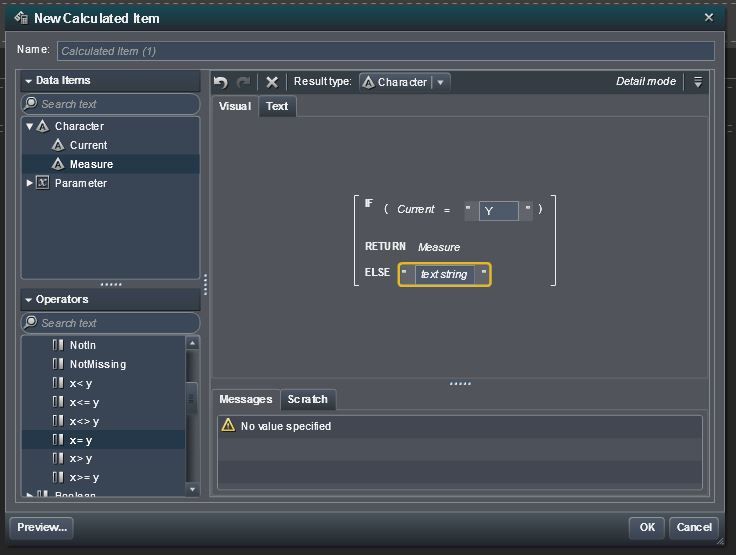Click the Measure operand after RETURN
Screen dimensions: 736x555
tap(439, 247)
